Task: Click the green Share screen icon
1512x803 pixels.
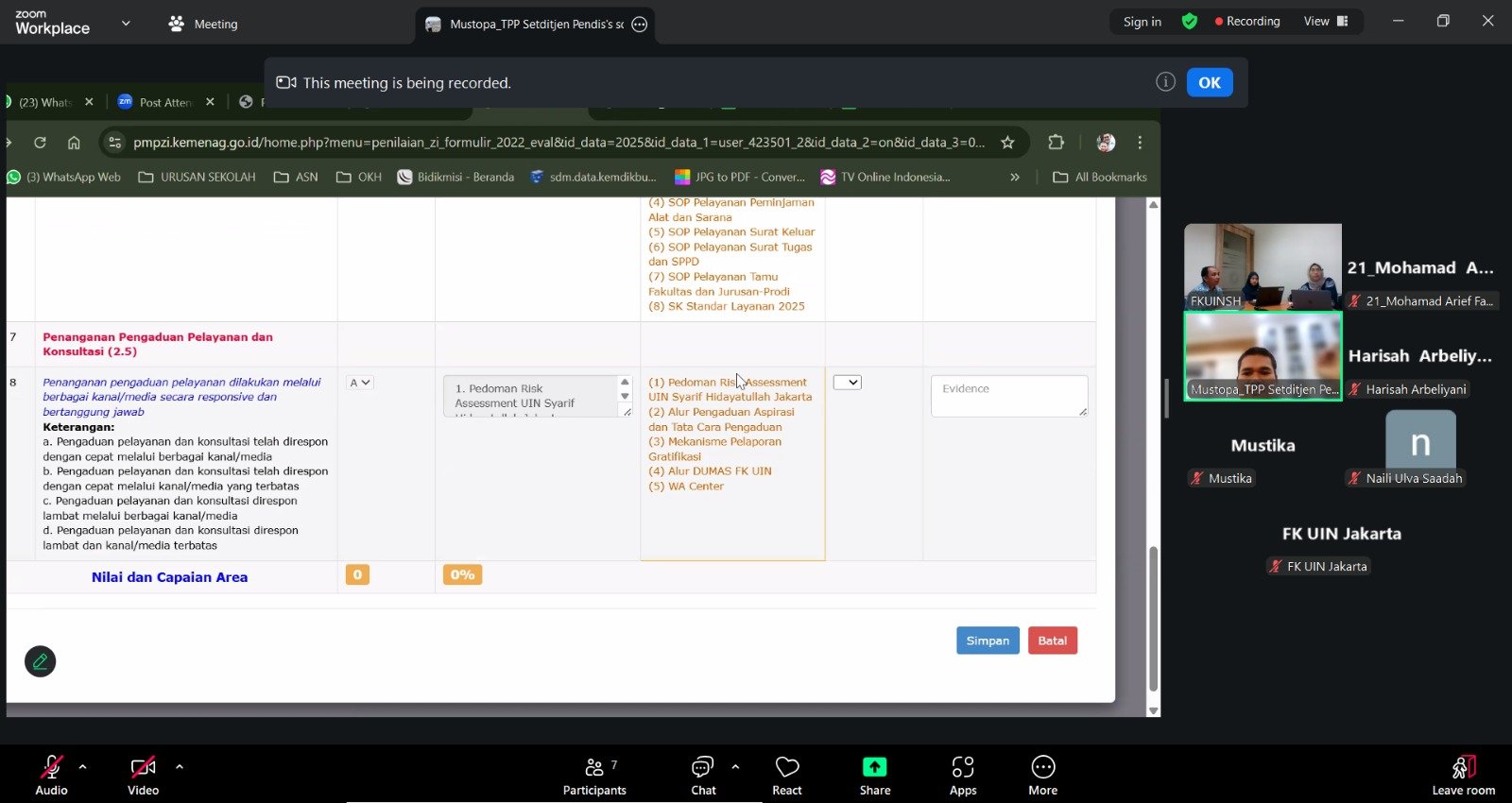Action: coord(874,767)
